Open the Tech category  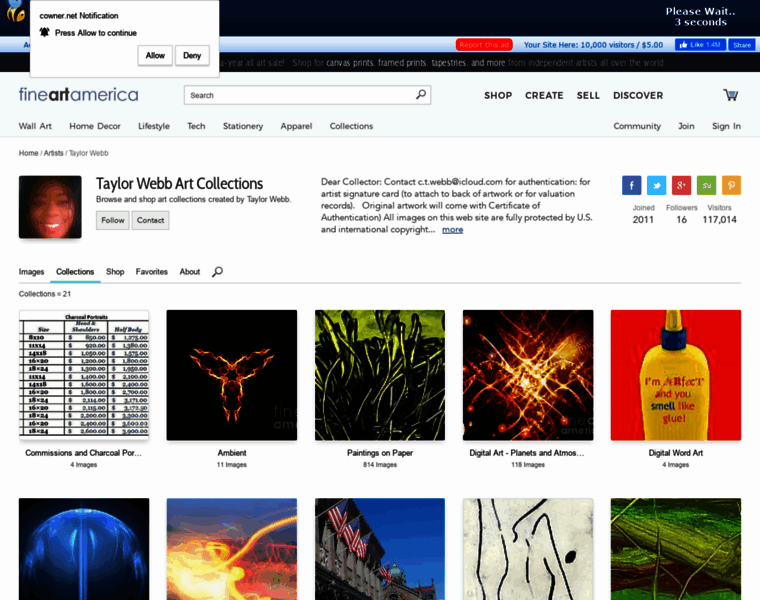pyautogui.click(x=196, y=126)
